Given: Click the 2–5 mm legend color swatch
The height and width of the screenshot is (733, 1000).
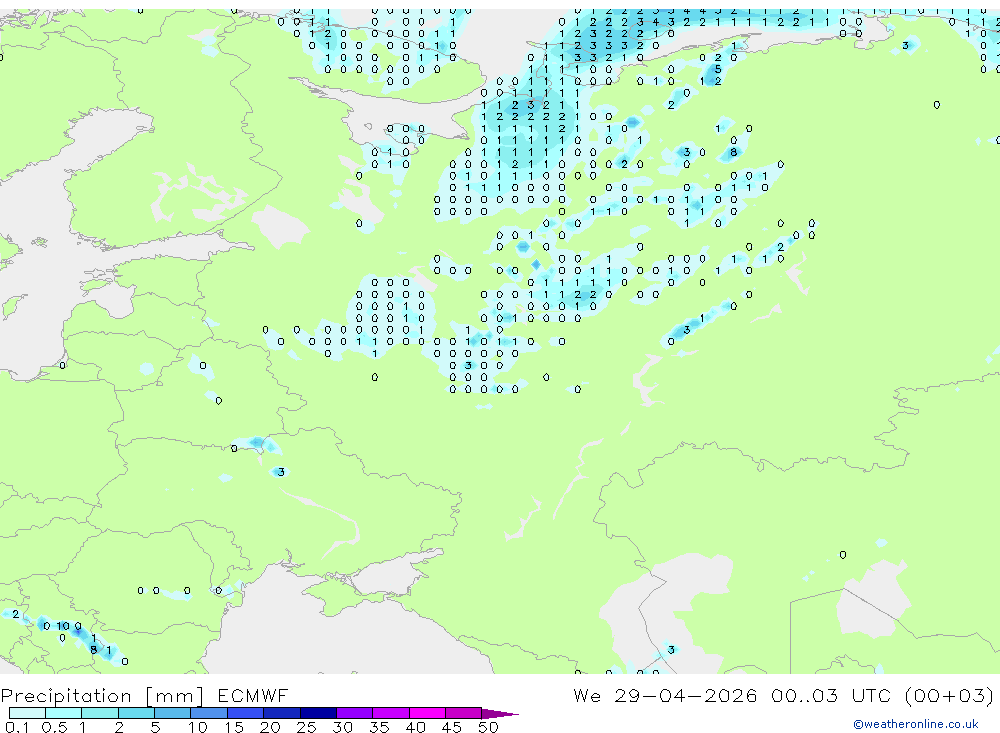Looking at the screenshot, I should 136,713.
